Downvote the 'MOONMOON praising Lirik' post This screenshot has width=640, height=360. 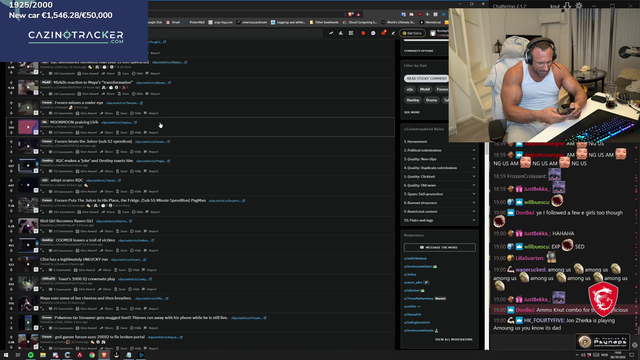click(x=11, y=132)
